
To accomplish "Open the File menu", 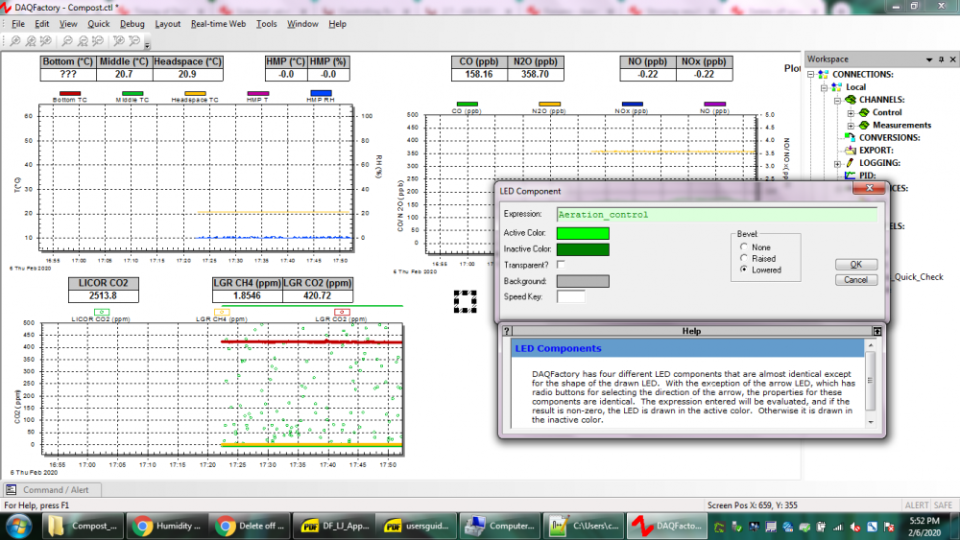I will tap(18, 24).
